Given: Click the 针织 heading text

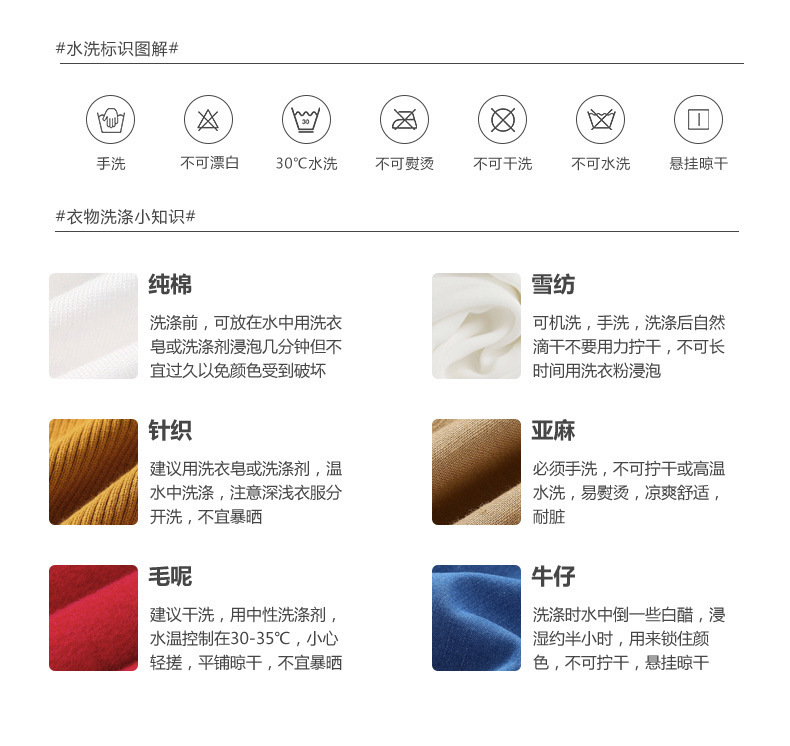Looking at the screenshot, I should (170, 431).
